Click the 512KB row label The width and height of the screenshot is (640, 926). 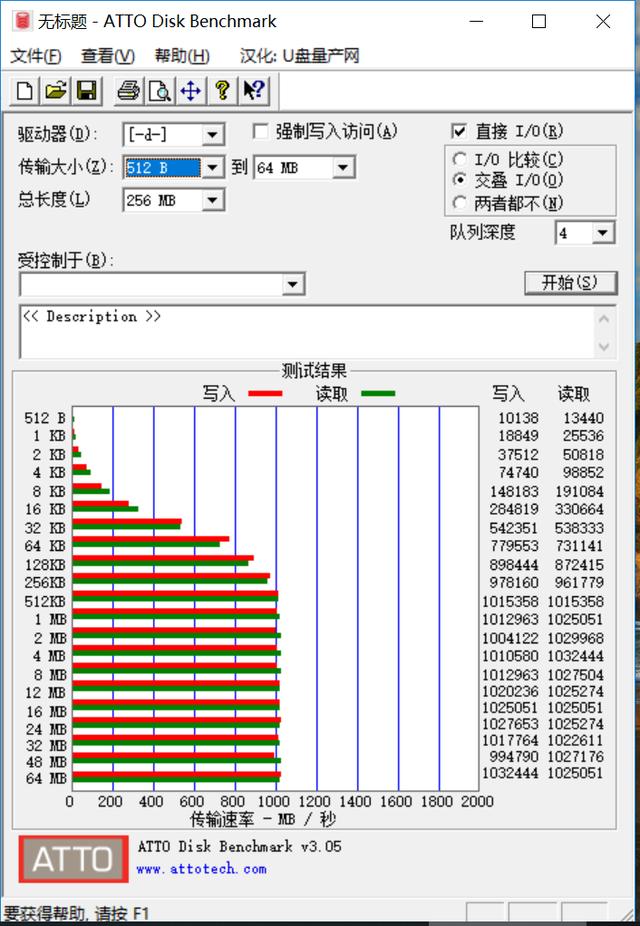coord(45,601)
